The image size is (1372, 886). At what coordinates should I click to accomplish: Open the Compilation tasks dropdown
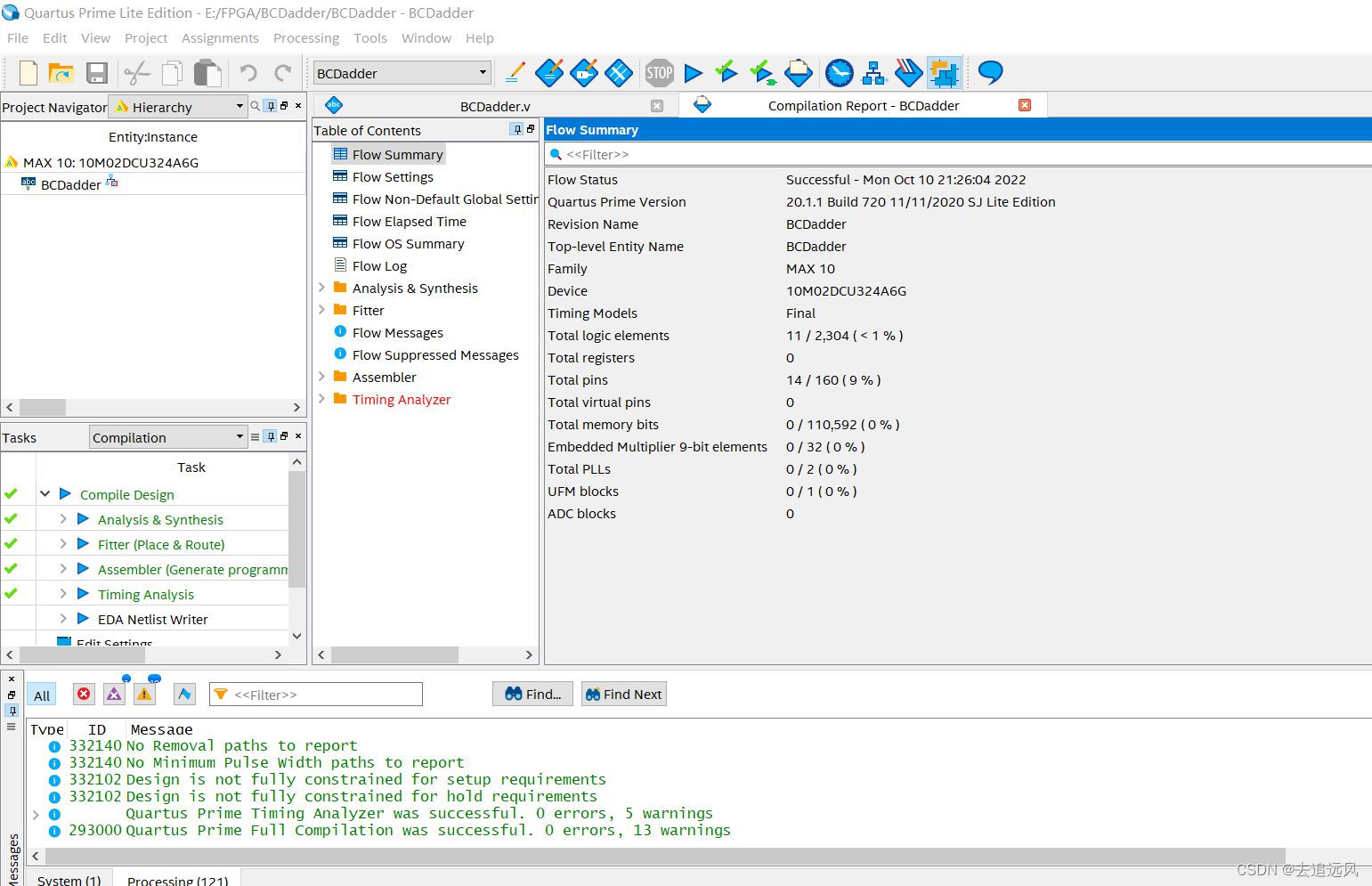tap(167, 437)
